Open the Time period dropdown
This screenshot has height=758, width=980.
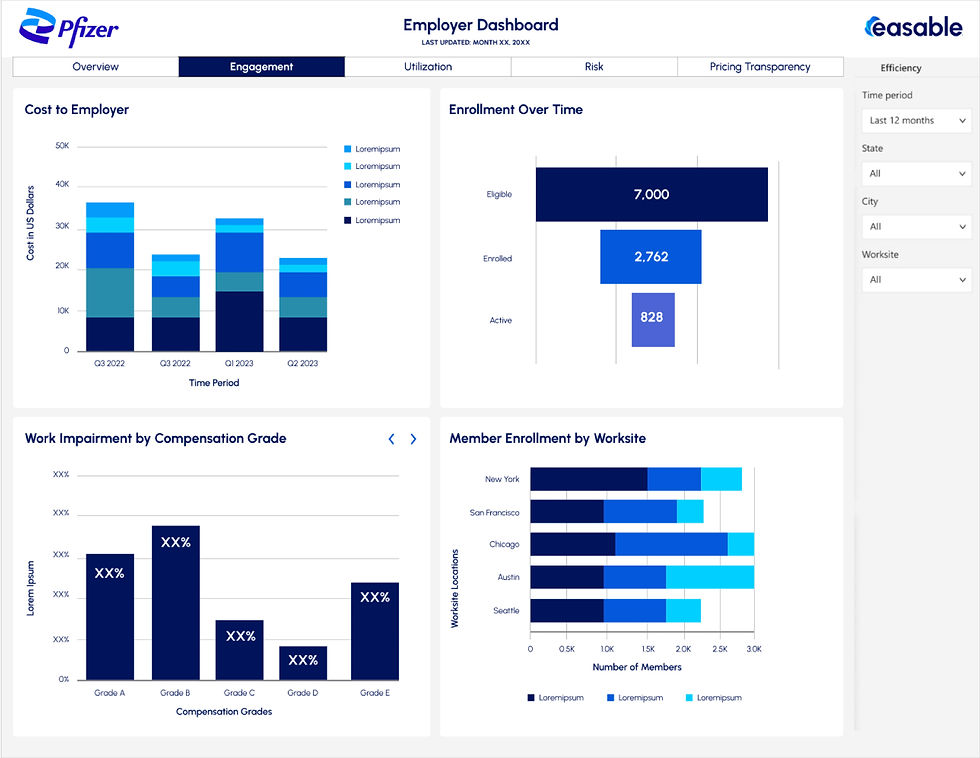[x=916, y=120]
